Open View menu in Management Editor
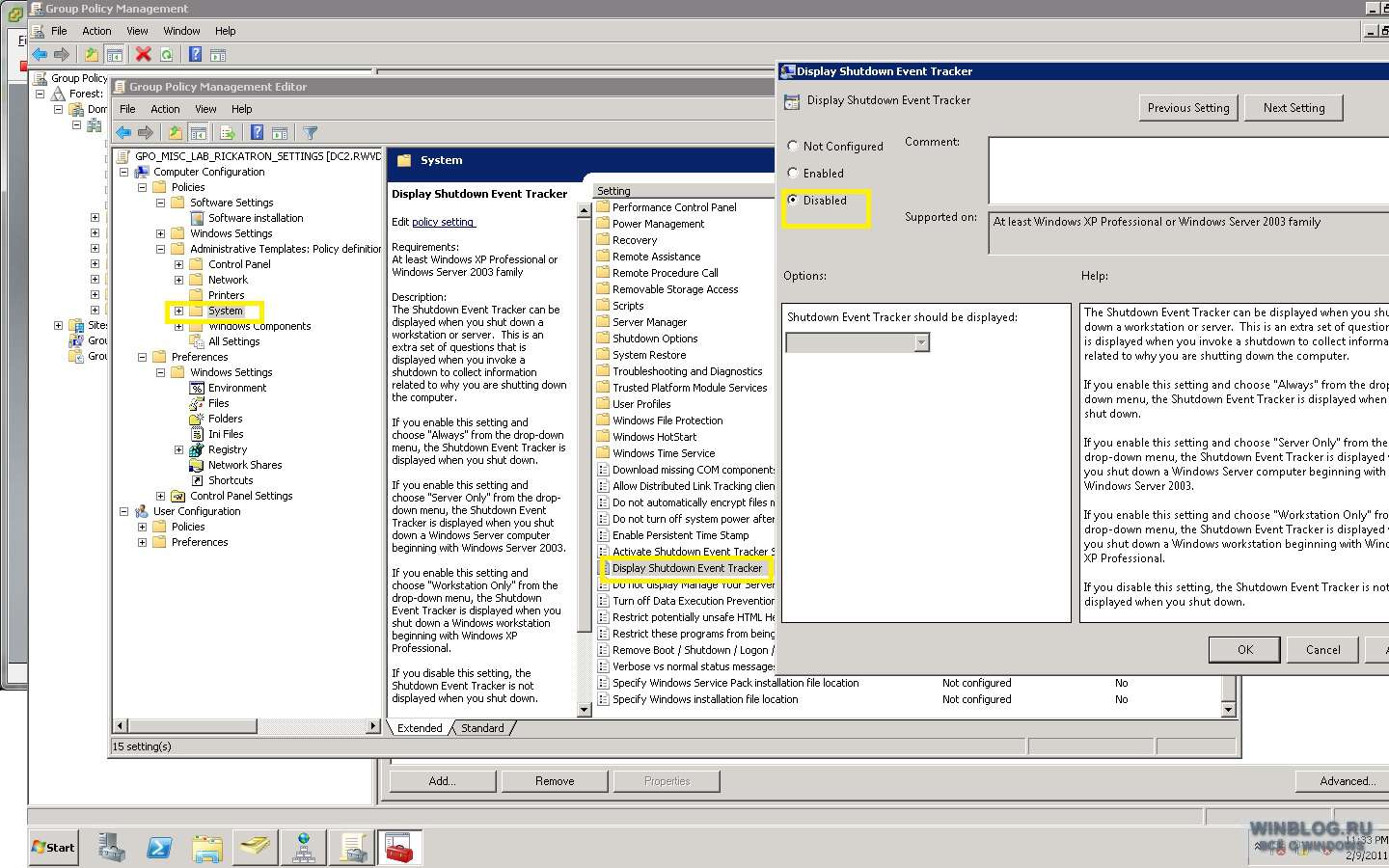Viewport: 1389px width, 868px height. point(205,109)
